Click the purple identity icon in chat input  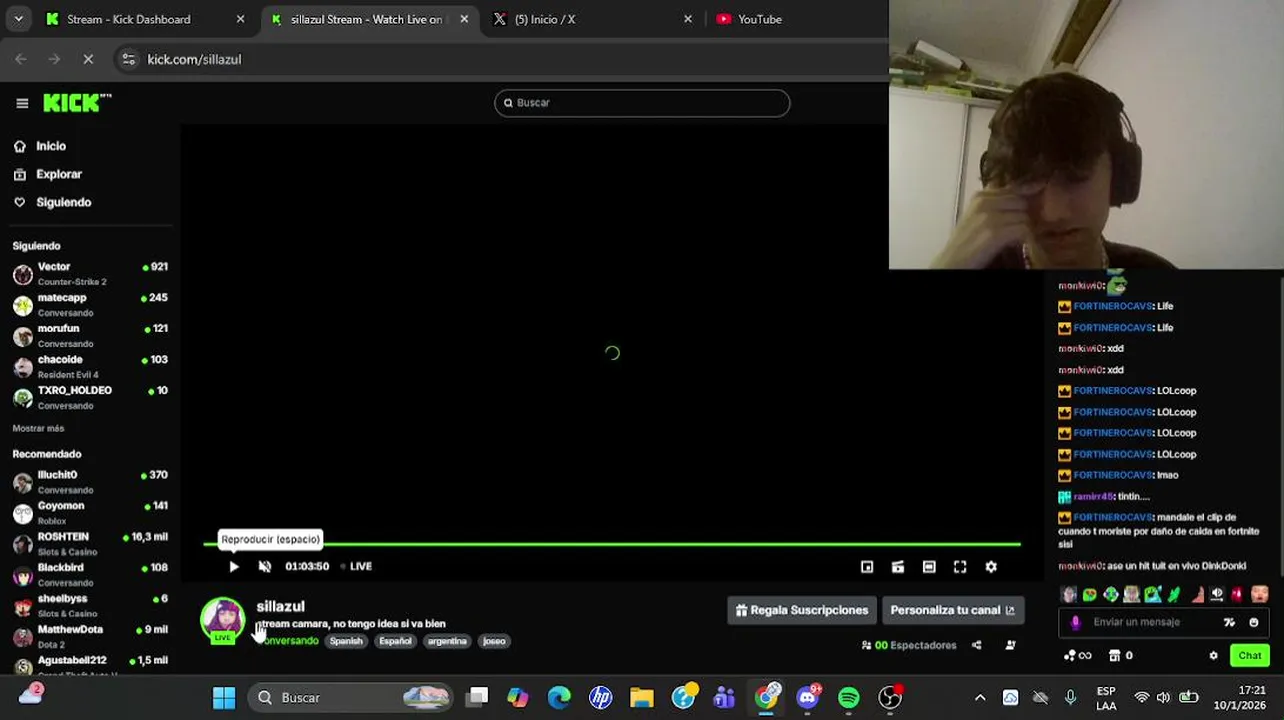(1076, 622)
